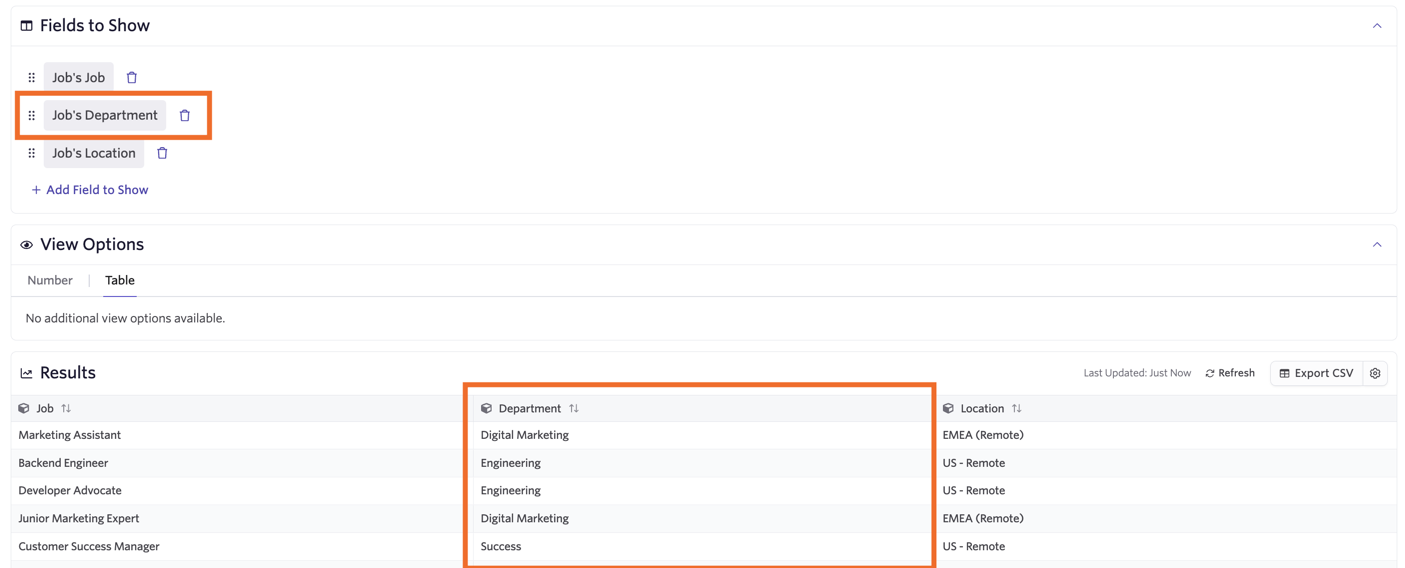Click US - Remote in Developer Advocate row
1405x568 pixels.
[x=974, y=490]
